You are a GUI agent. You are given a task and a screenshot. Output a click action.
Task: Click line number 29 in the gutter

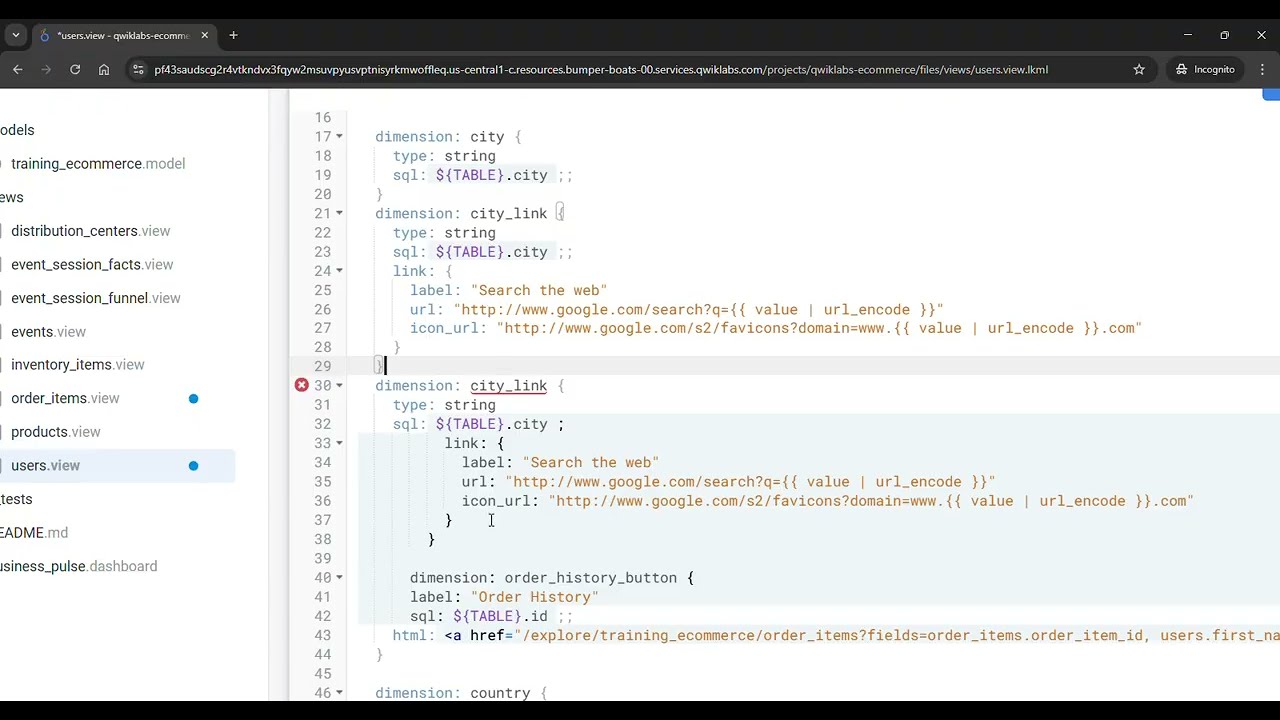[x=322, y=366]
